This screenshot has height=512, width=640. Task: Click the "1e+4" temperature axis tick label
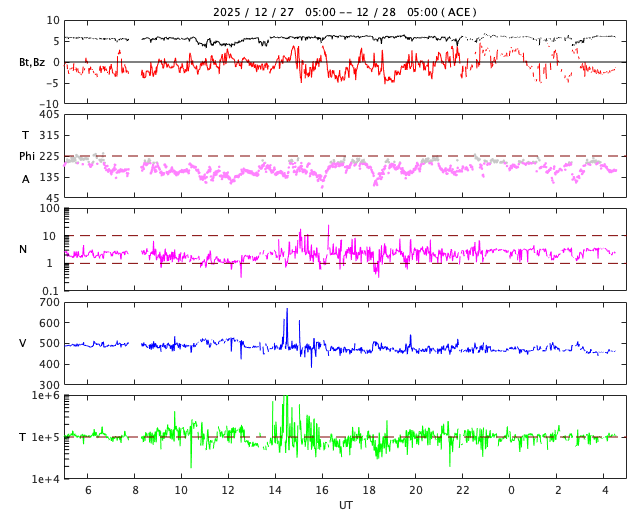[x=45, y=479]
